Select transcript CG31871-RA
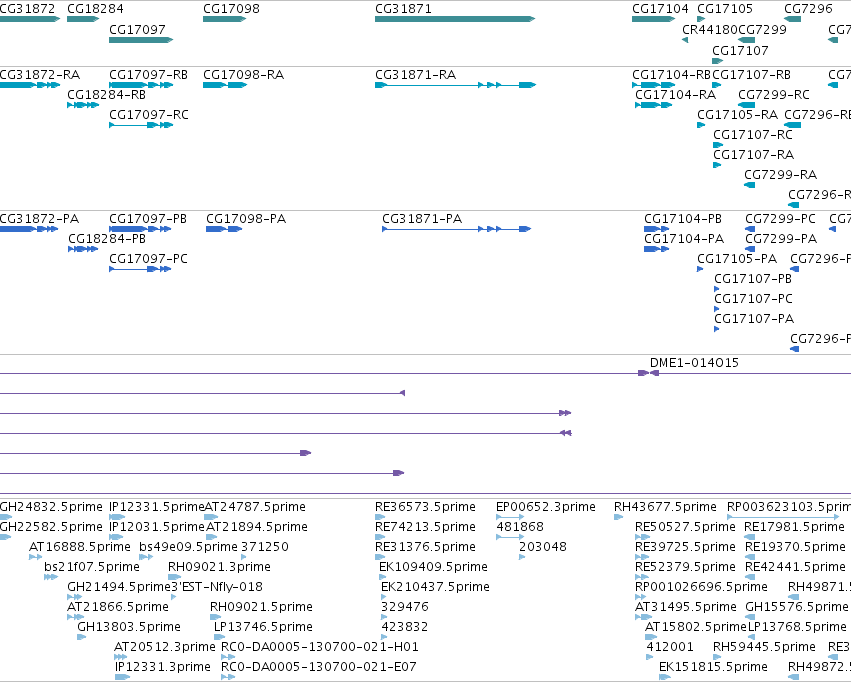The image size is (851, 682). pos(455,85)
